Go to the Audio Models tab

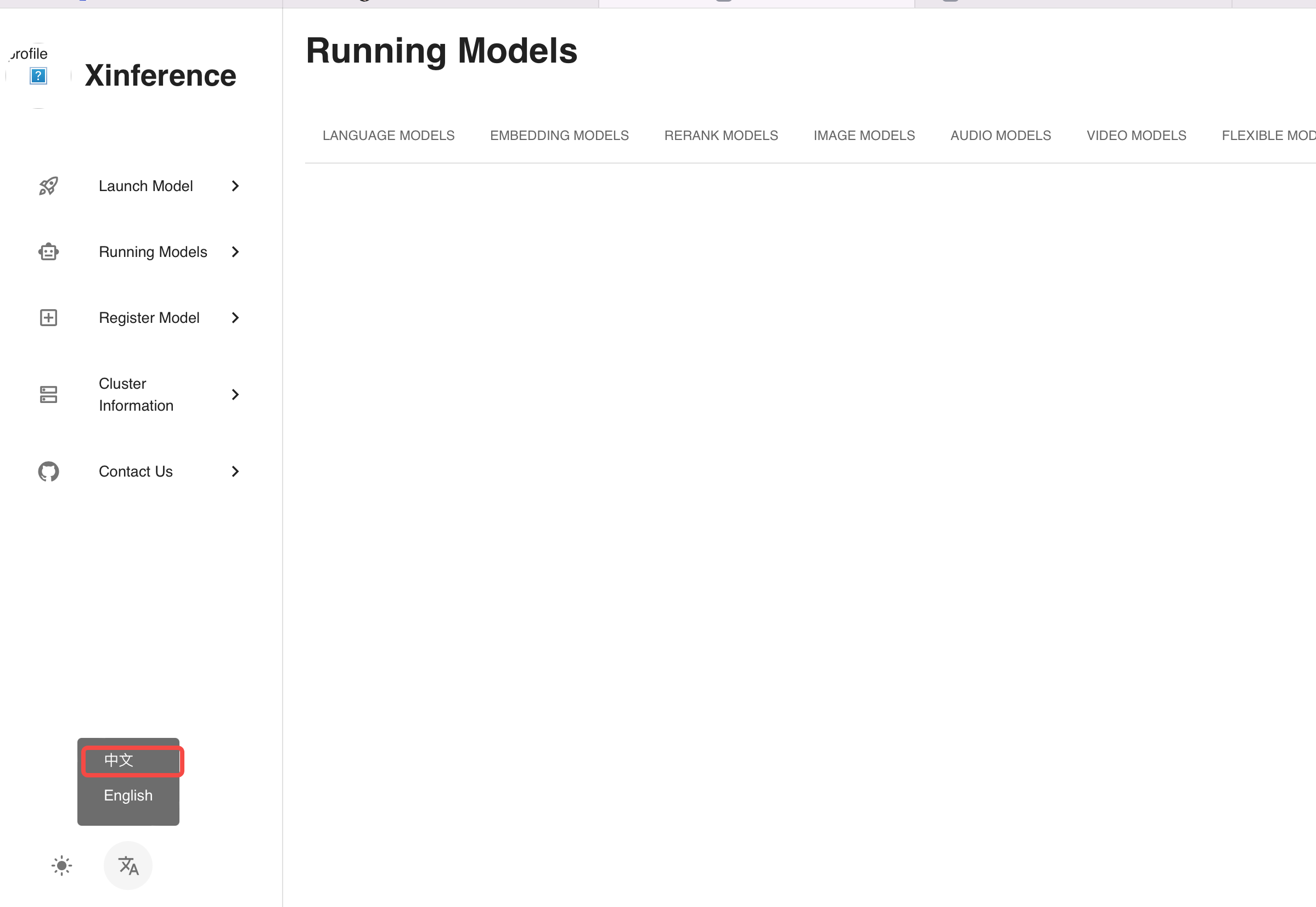tap(1000, 135)
